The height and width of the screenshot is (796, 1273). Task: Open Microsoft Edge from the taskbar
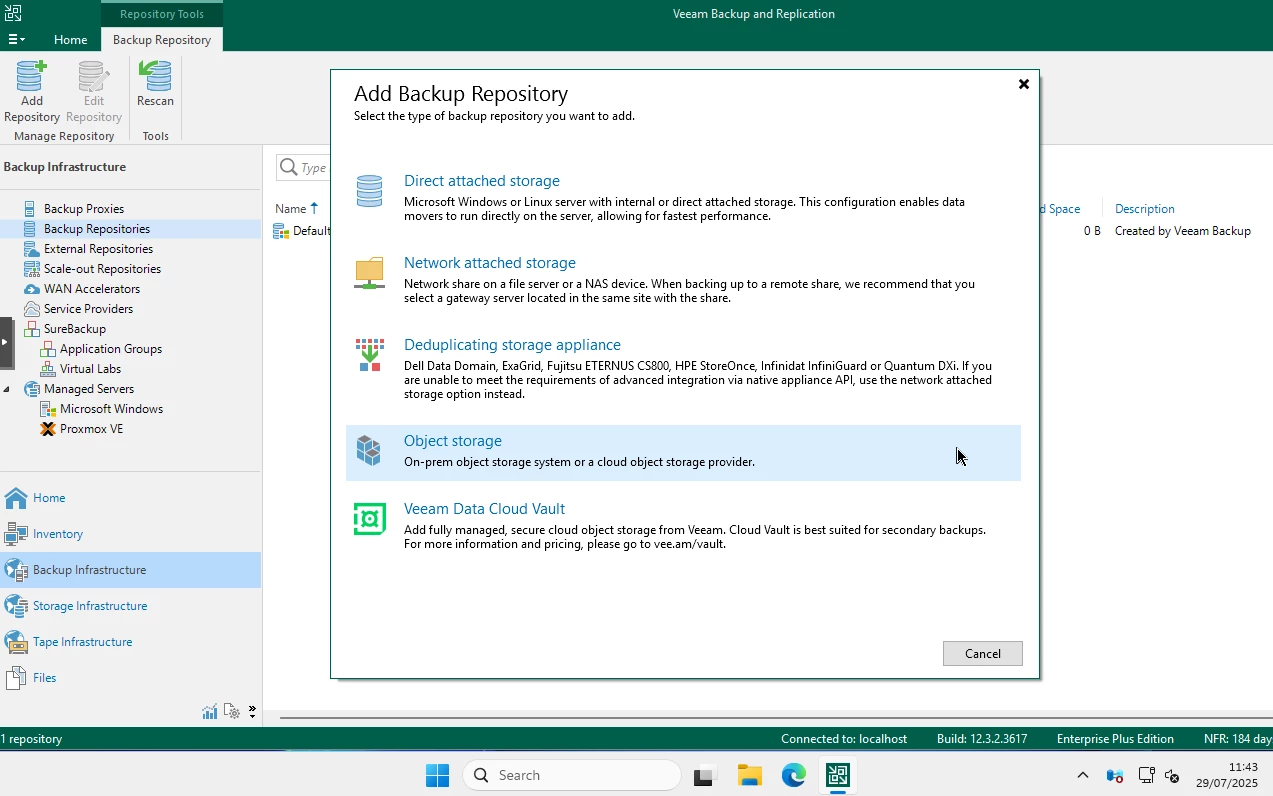click(x=794, y=775)
